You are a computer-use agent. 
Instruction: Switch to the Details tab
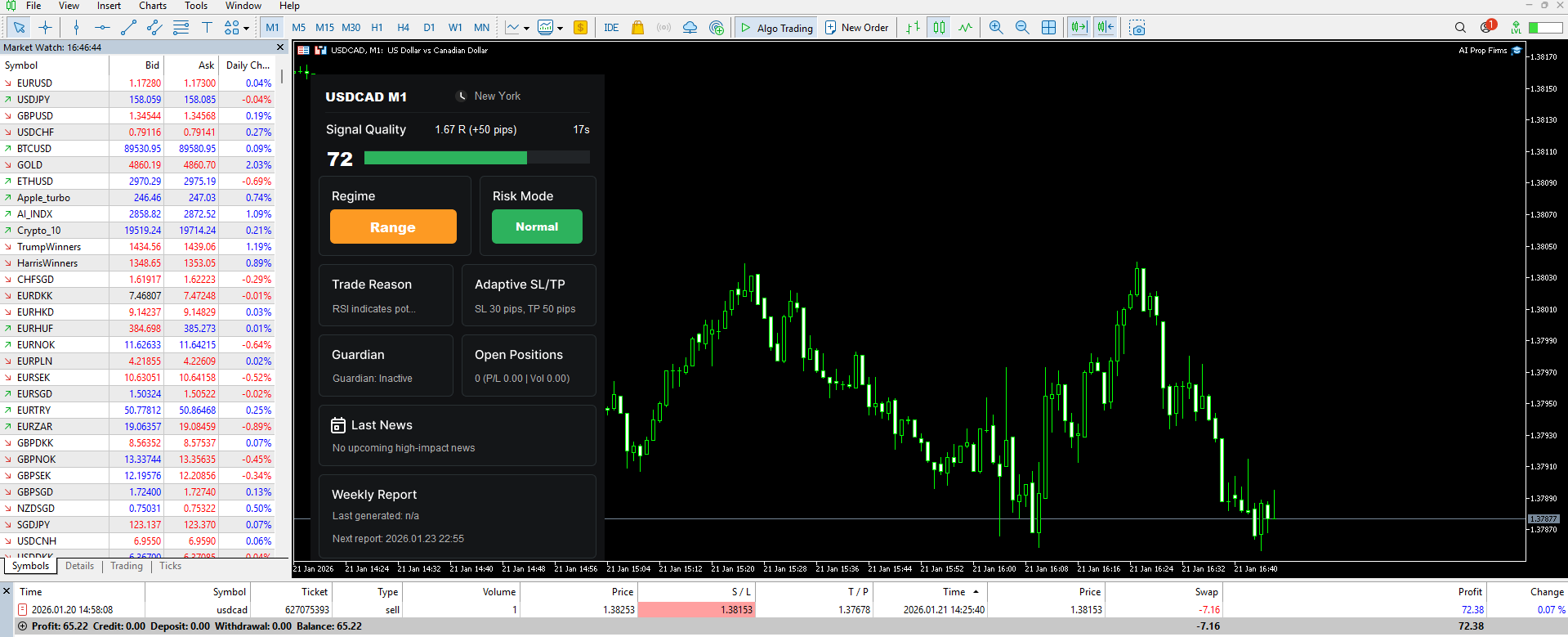tap(79, 566)
